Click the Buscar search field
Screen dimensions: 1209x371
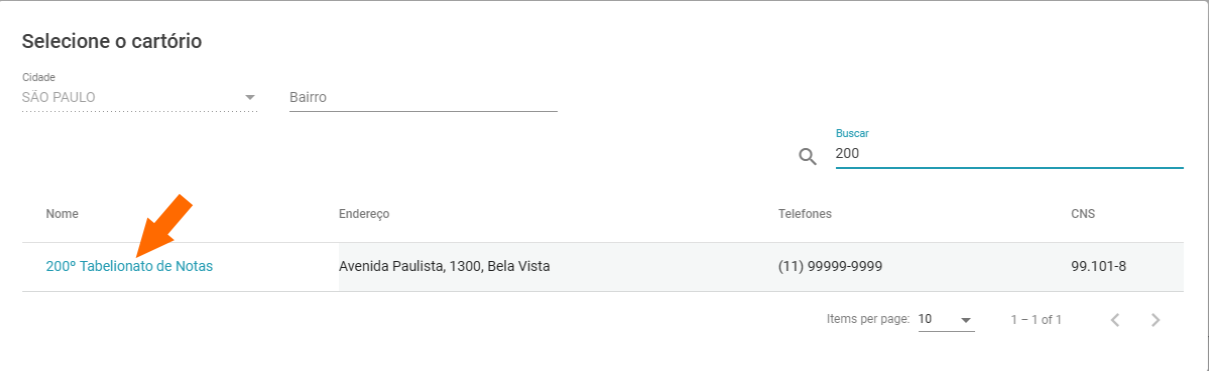[1009, 154]
